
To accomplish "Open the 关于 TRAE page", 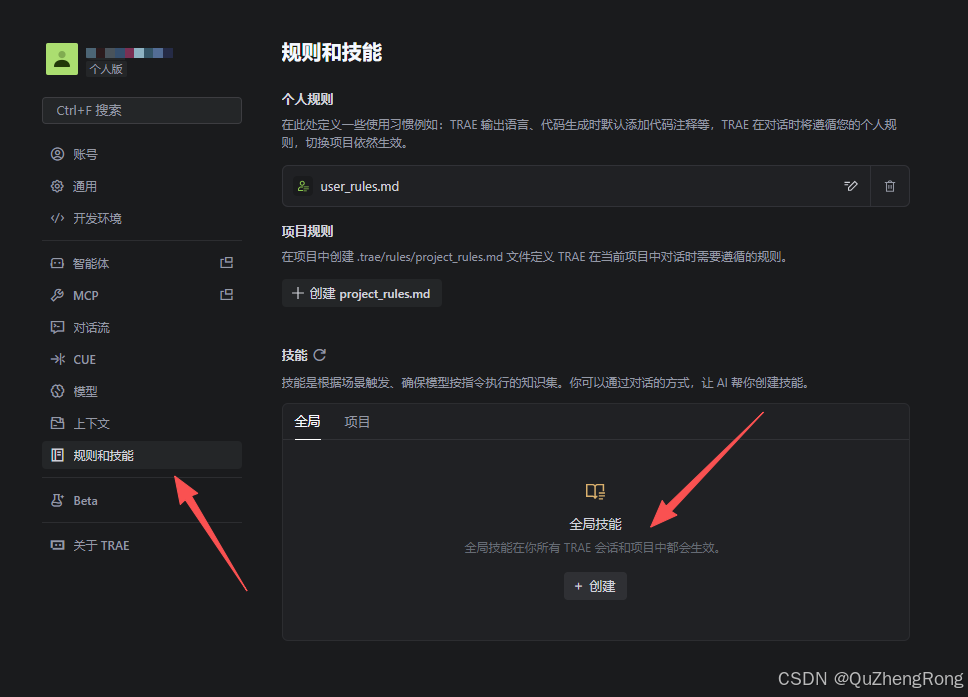I will (x=142, y=546).
